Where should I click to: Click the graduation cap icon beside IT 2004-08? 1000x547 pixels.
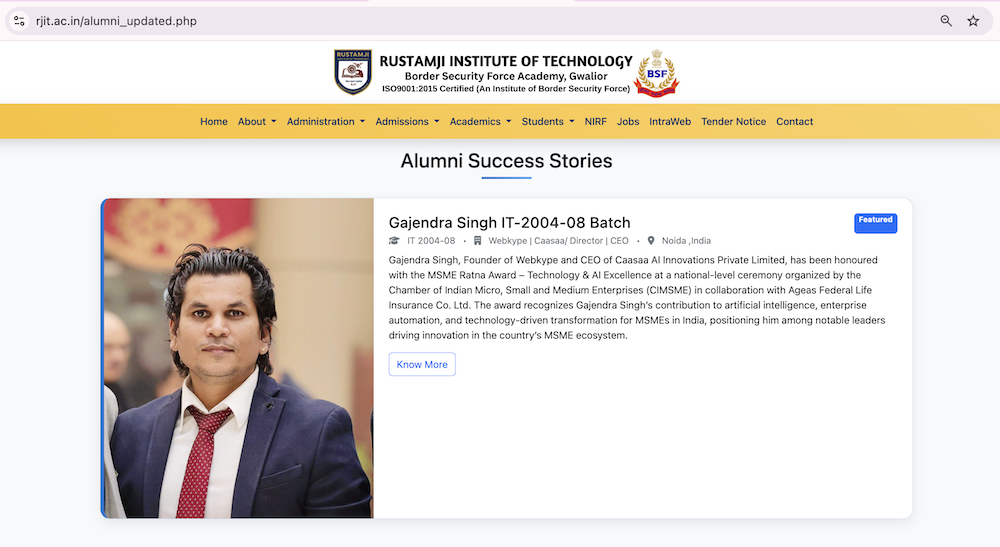[x=394, y=240]
